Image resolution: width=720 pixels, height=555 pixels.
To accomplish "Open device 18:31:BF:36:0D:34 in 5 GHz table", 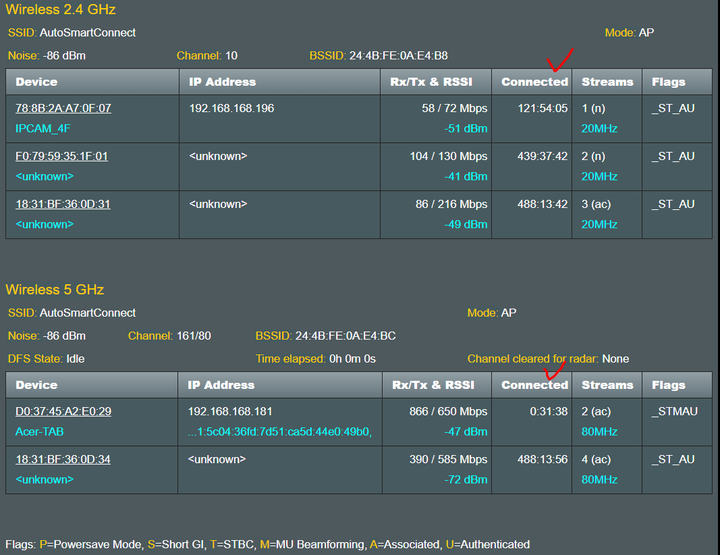I will click(63, 459).
